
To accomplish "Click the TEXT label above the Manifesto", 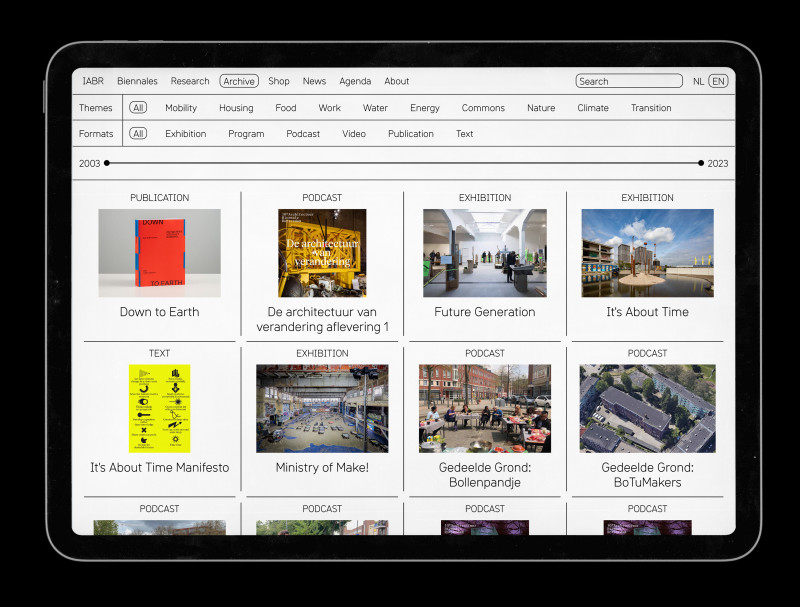I will pyautogui.click(x=159, y=353).
